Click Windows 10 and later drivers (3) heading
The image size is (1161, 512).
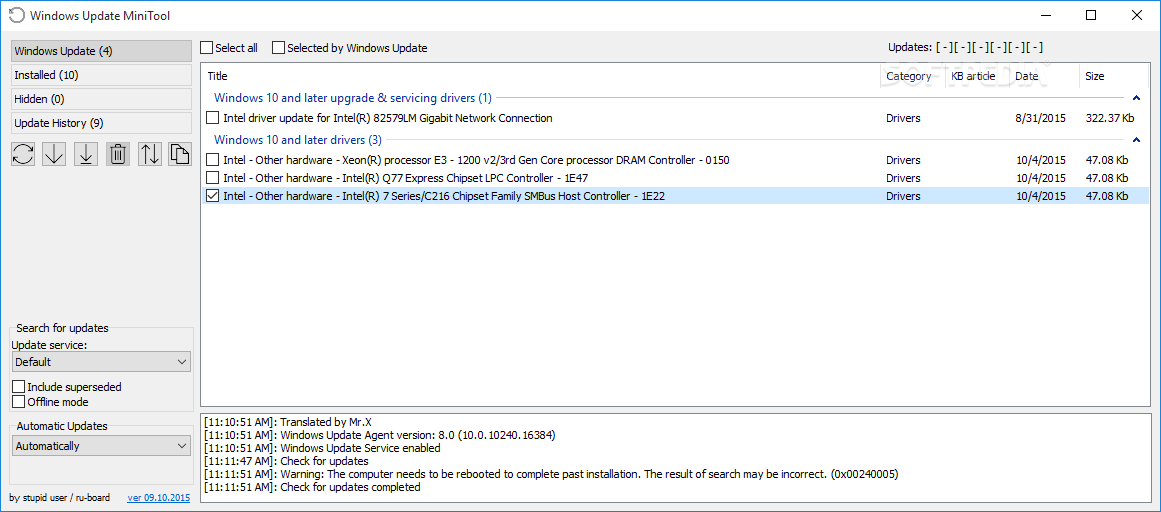(298, 139)
